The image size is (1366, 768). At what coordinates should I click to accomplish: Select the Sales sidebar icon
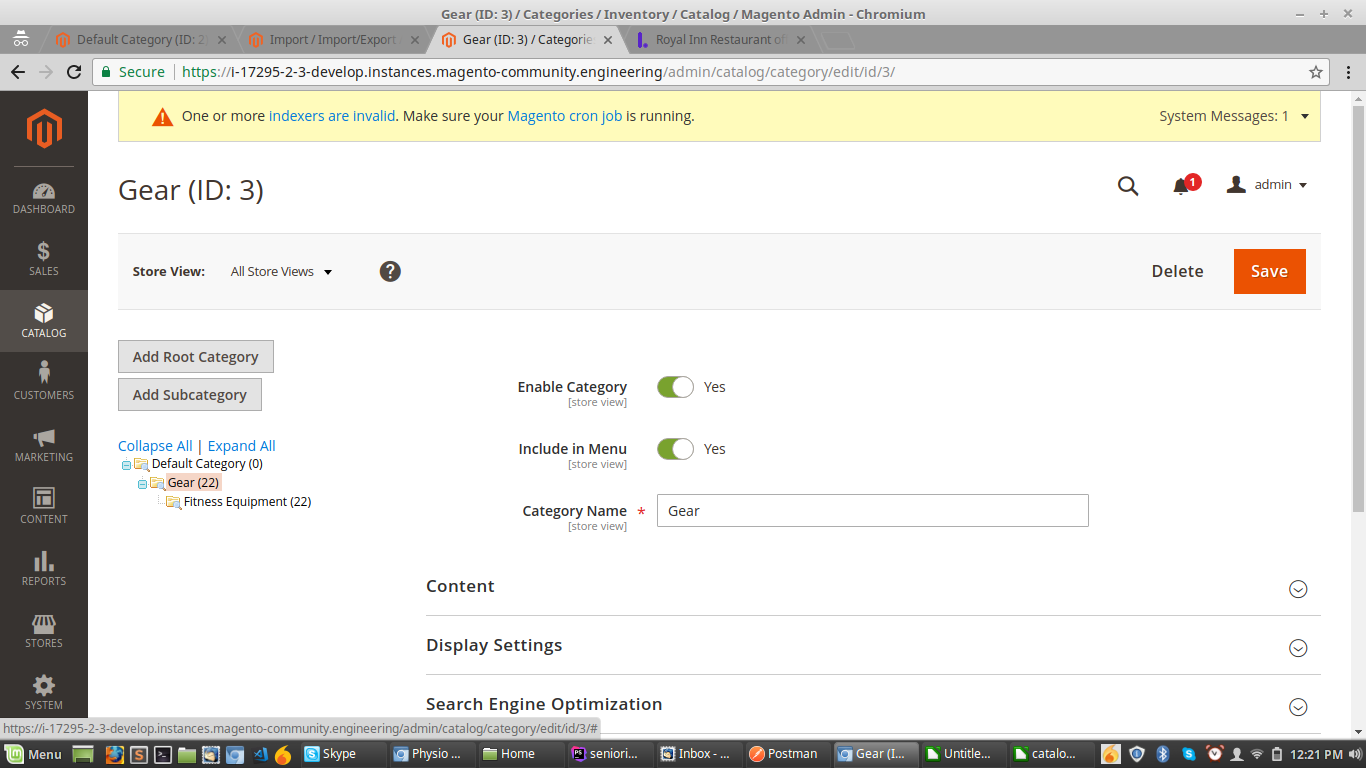[43, 258]
